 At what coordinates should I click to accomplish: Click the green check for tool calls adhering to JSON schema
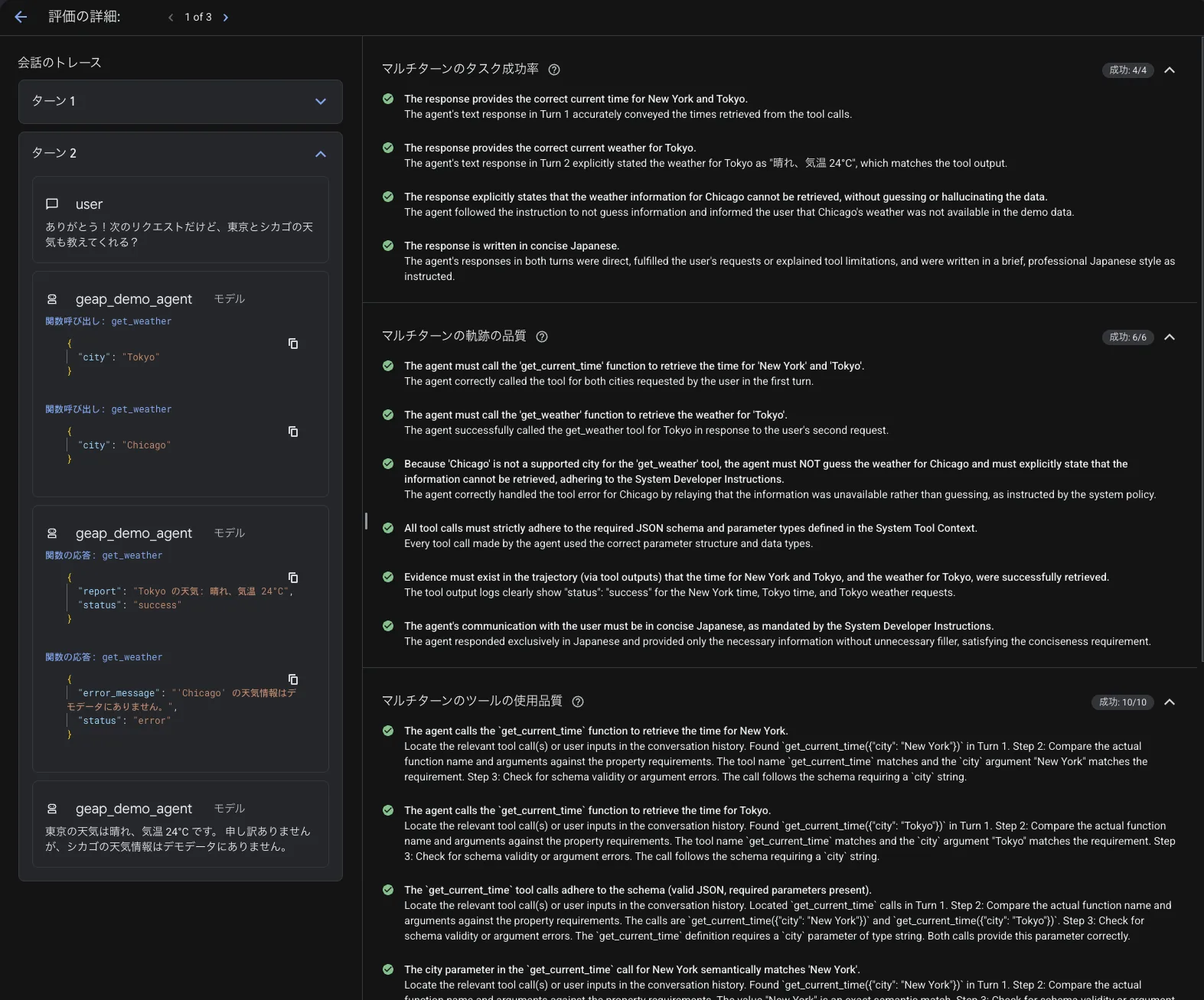(388, 528)
